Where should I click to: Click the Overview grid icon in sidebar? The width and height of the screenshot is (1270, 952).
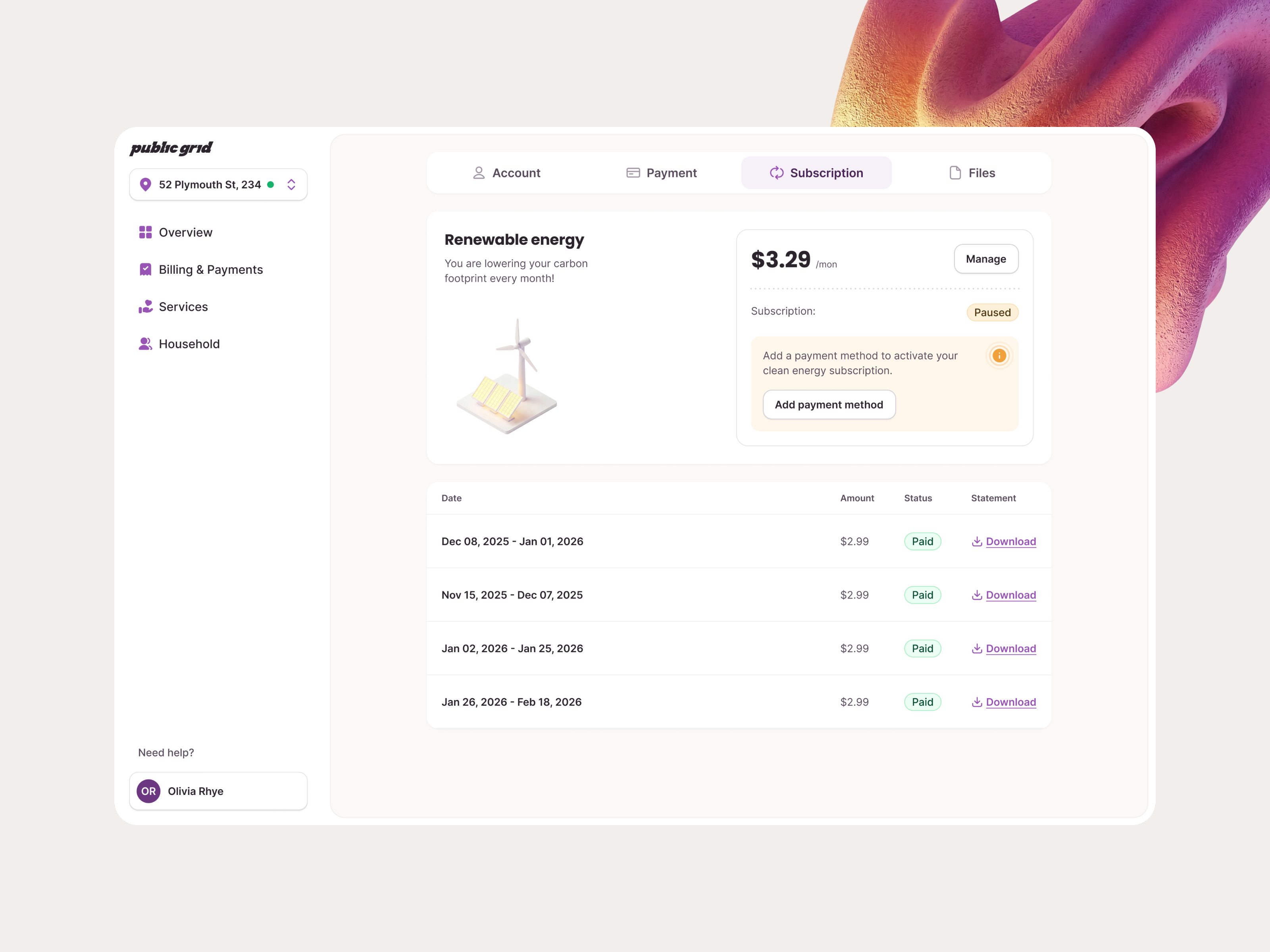point(145,232)
